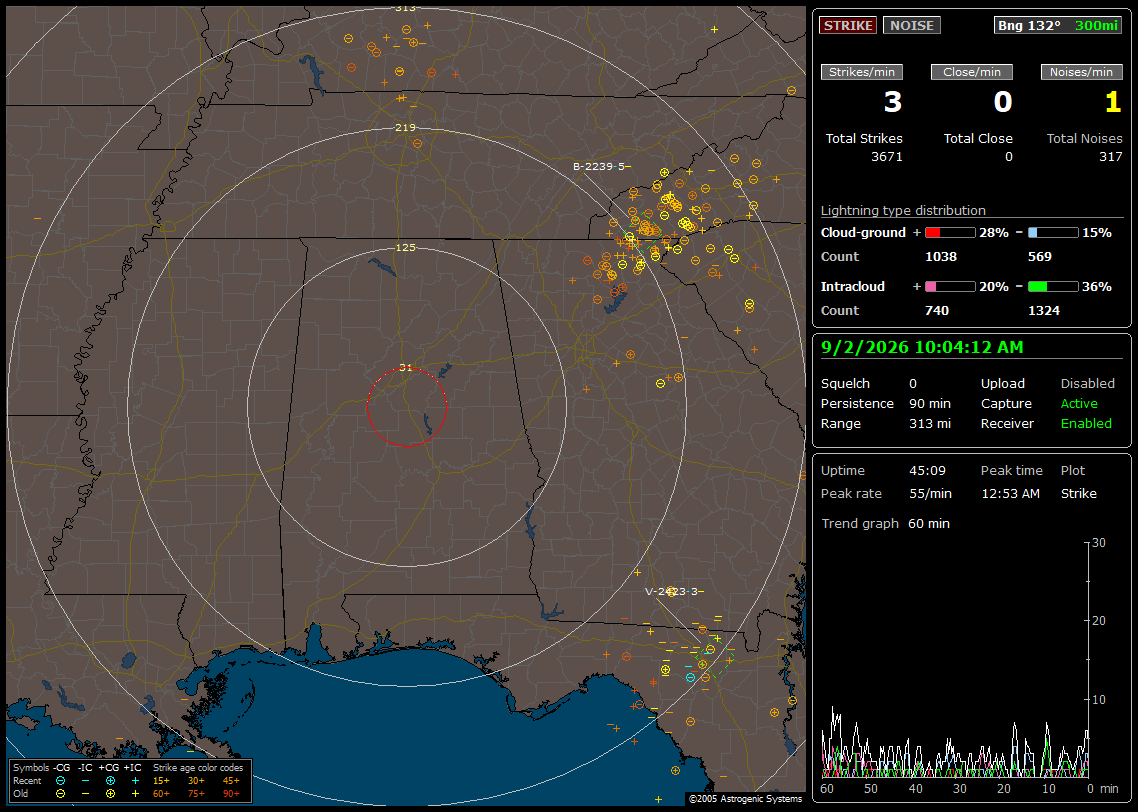
Task: Select the Noises/min label button
Action: coord(1081,72)
